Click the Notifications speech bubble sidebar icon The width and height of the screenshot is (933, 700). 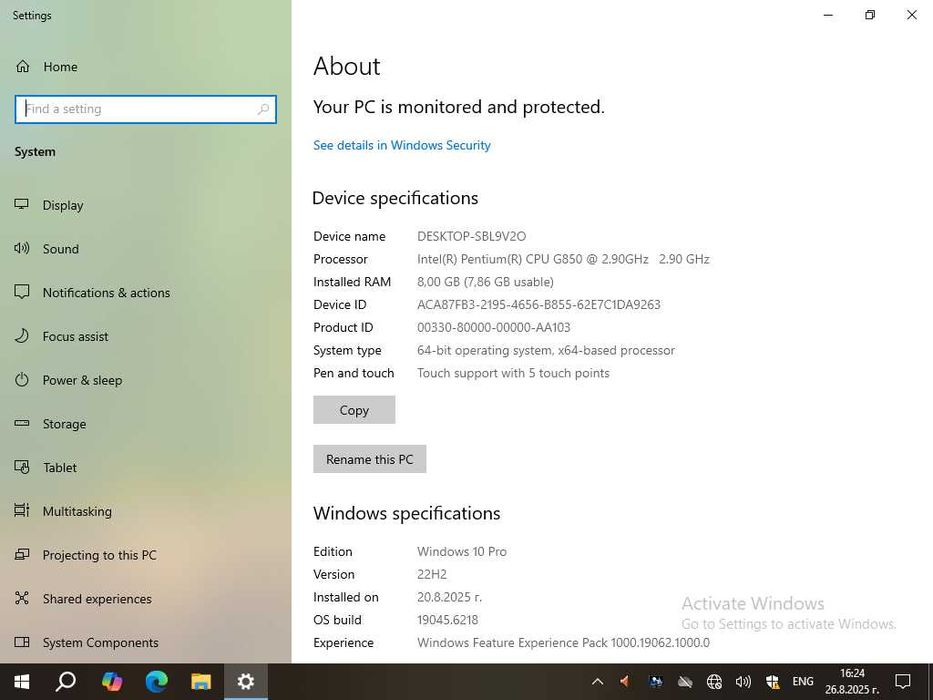[x=21, y=292]
